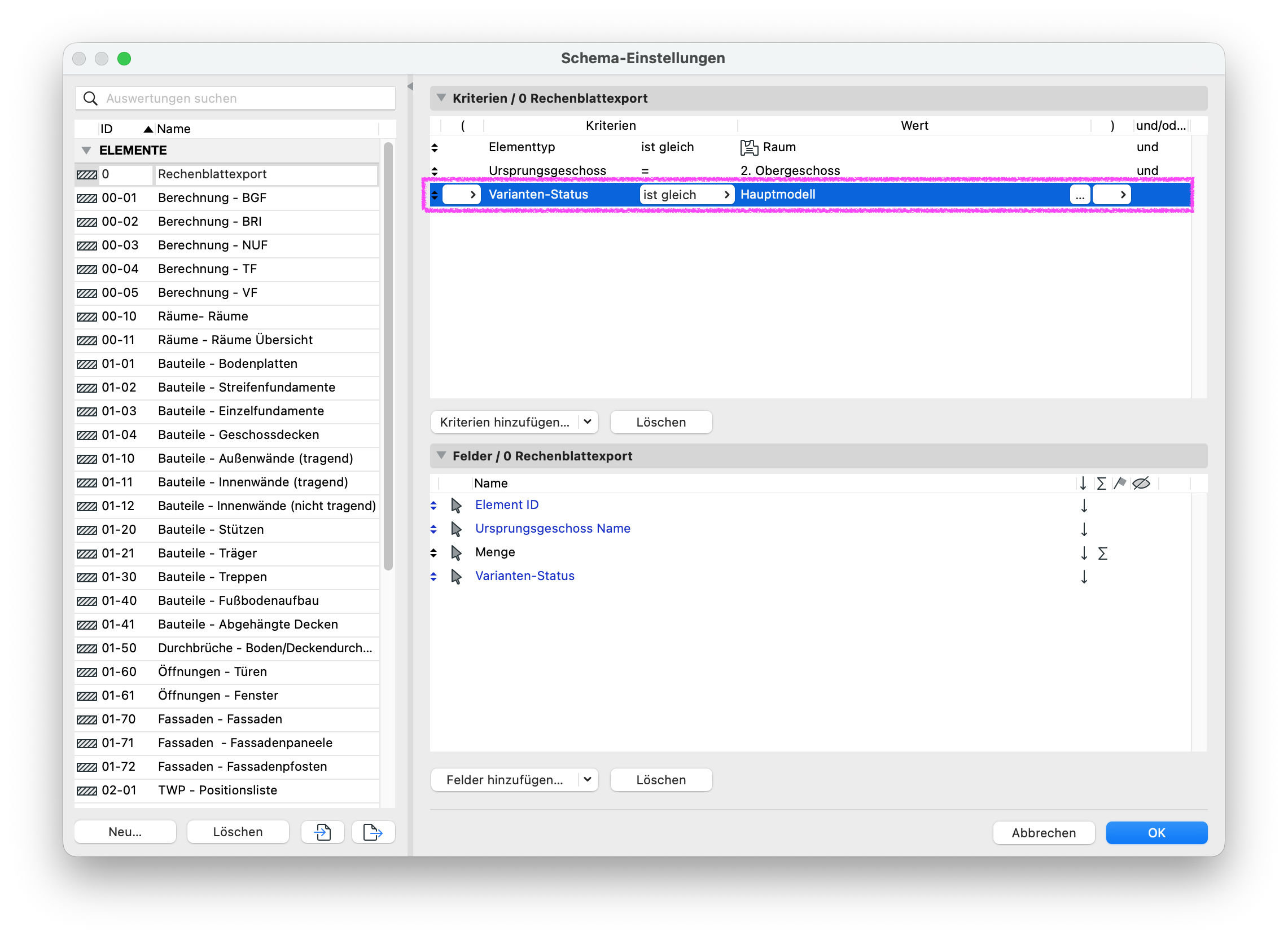This screenshot has width=1288, height=940.
Task: Click the arrow picker icon beside Element ID
Action: tap(456, 506)
